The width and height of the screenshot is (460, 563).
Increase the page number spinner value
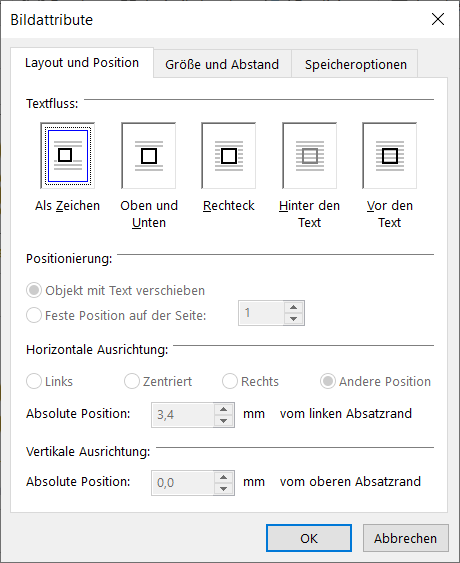pos(293,307)
